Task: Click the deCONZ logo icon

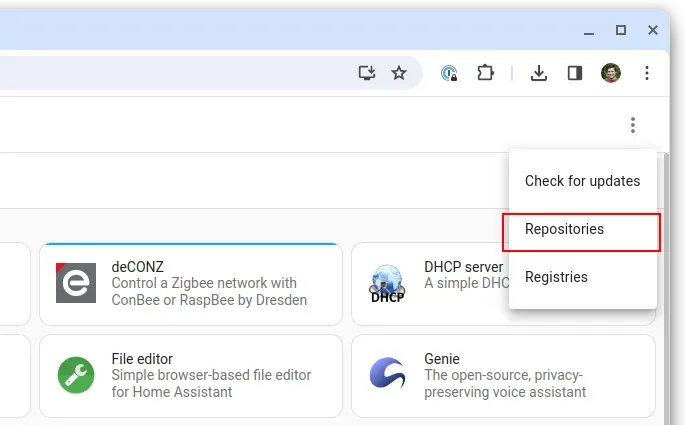Action: click(x=76, y=283)
